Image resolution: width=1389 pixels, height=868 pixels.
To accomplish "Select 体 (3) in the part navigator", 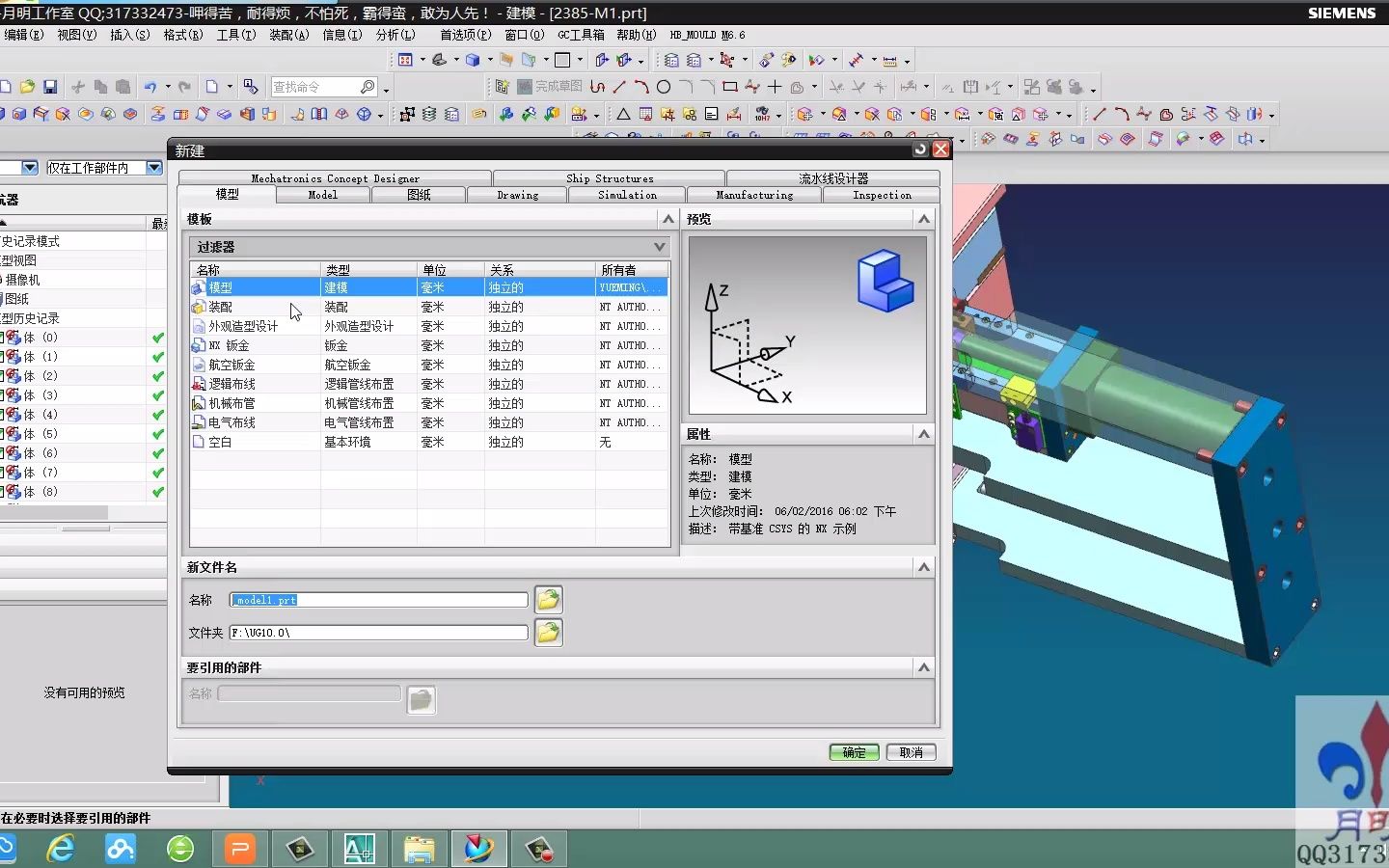I will point(41,395).
